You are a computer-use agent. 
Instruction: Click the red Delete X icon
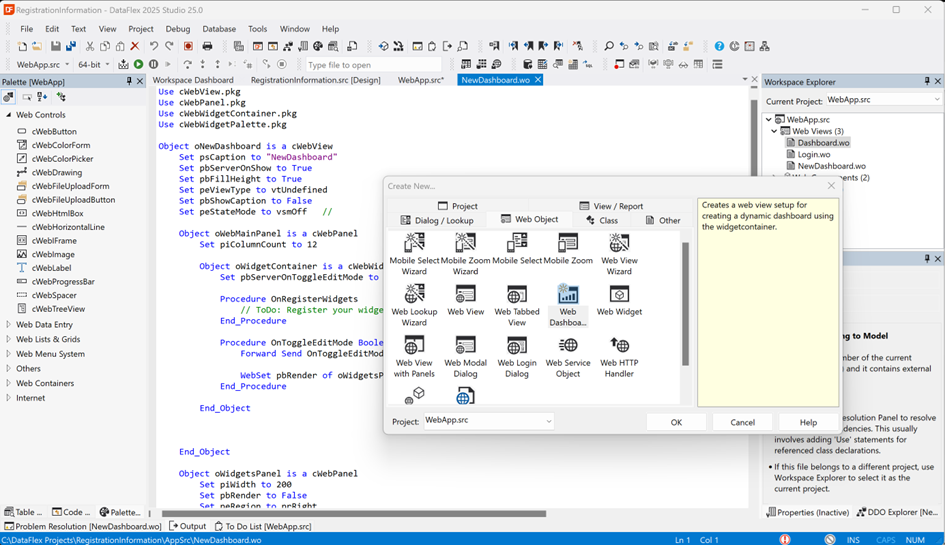pos(135,46)
